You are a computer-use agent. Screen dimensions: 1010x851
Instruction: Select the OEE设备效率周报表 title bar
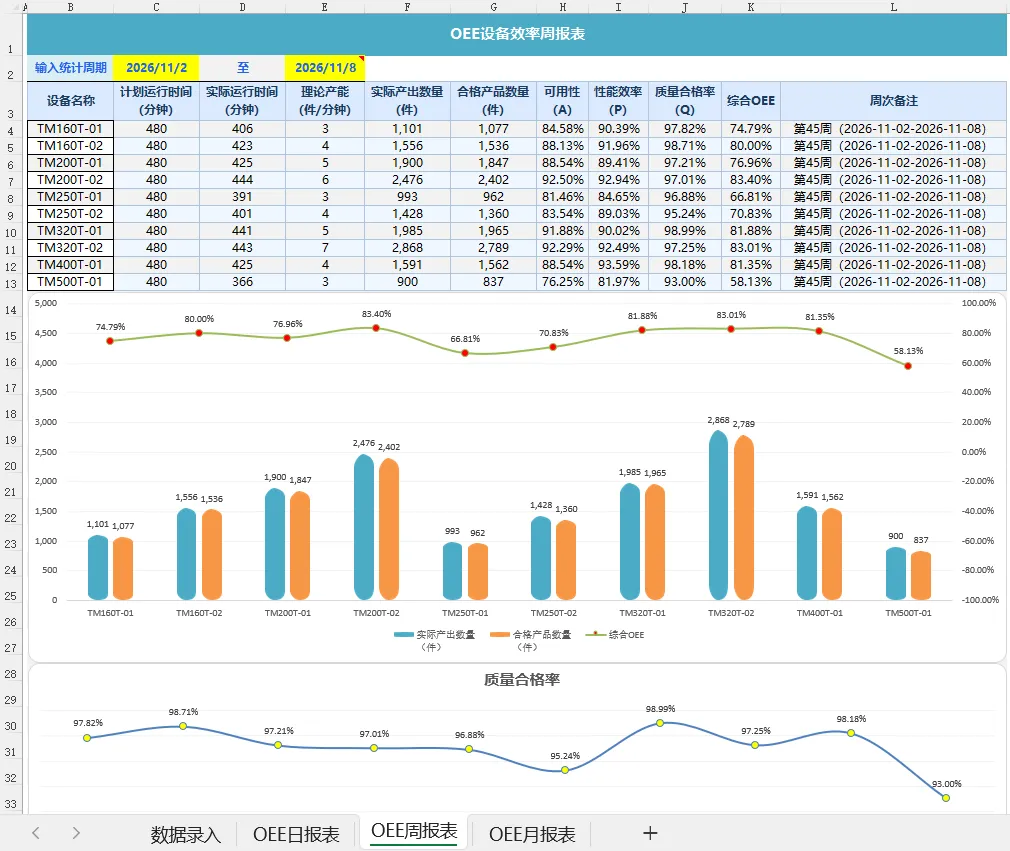(x=517, y=34)
